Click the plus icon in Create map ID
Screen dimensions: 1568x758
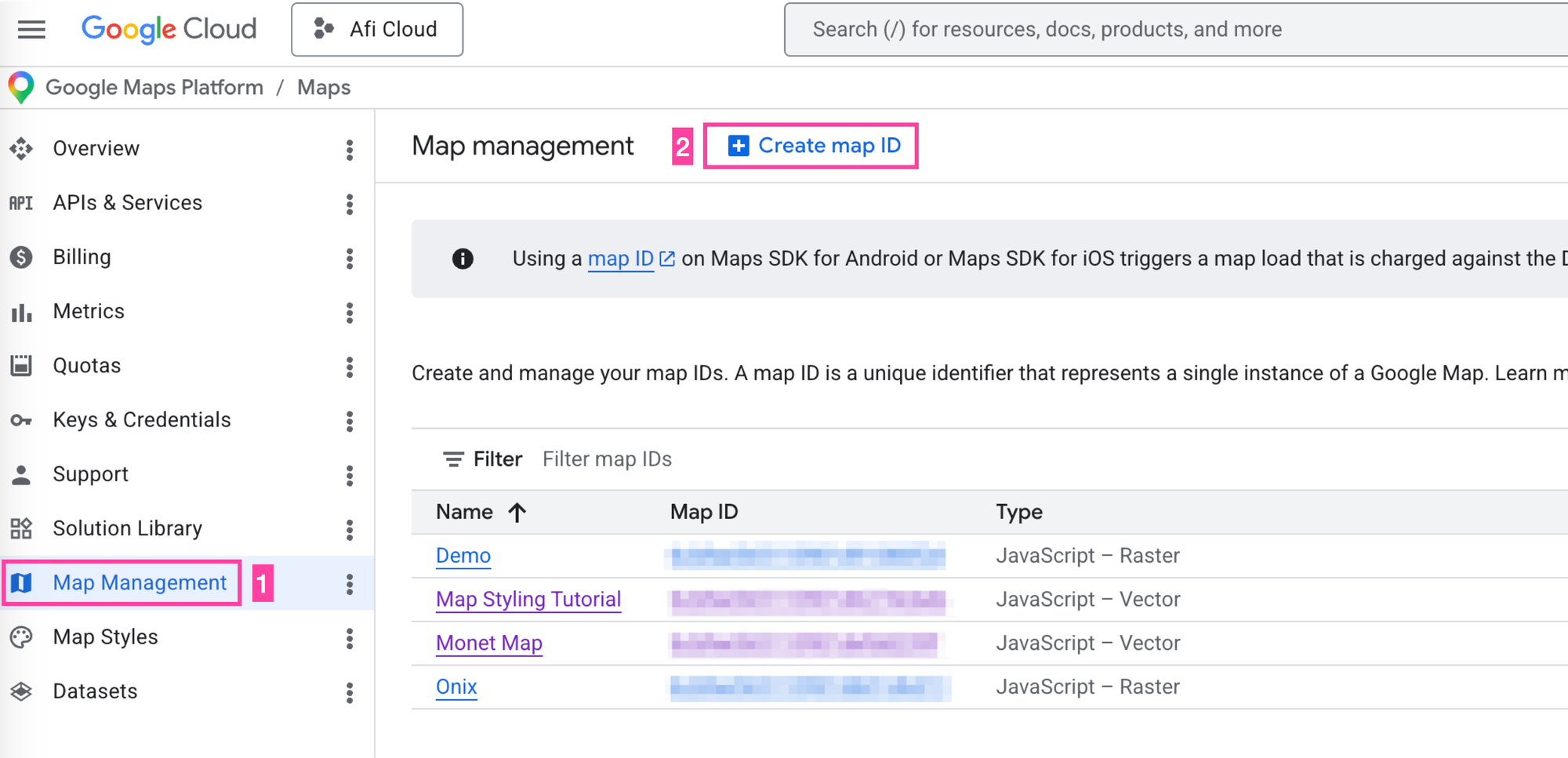pyautogui.click(x=739, y=146)
